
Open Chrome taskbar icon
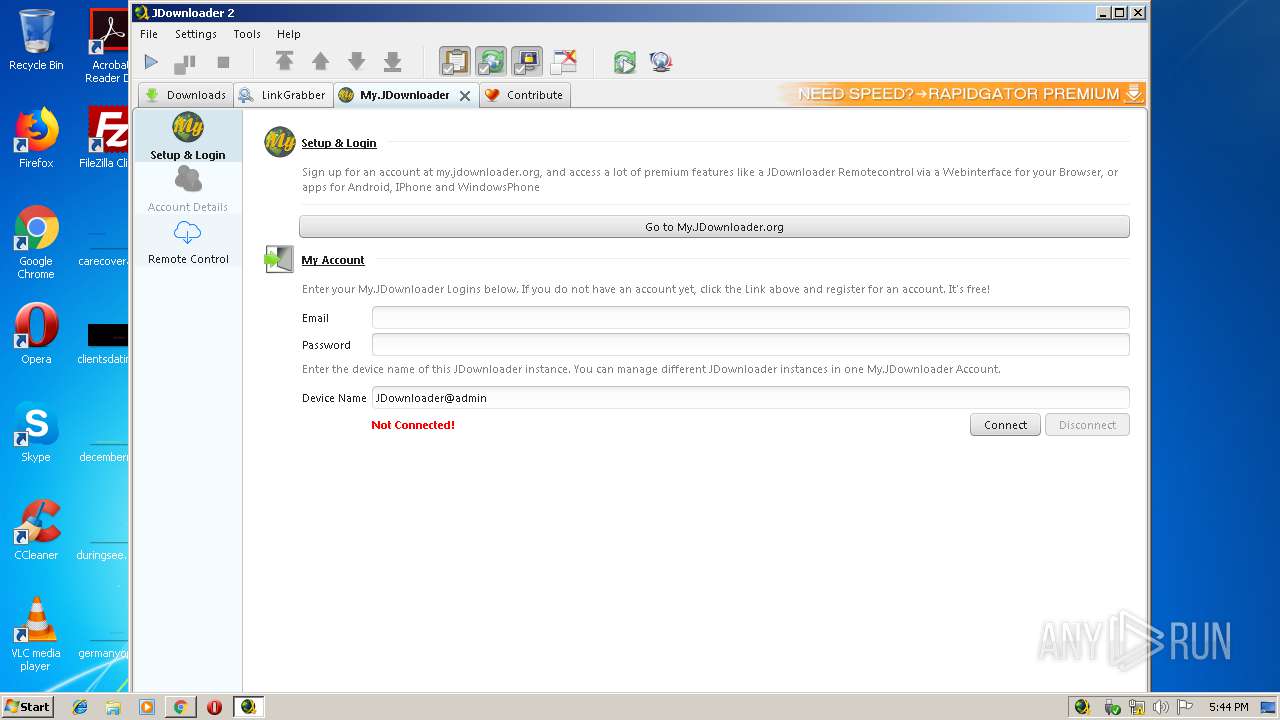click(180, 707)
